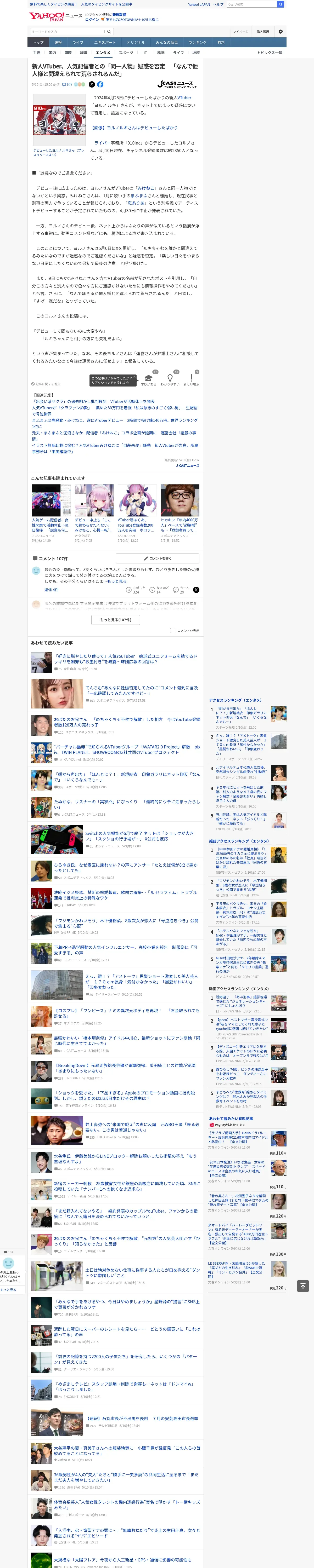Open the マイページ link
The height and width of the screenshot is (1568, 314).
click(240, 32)
